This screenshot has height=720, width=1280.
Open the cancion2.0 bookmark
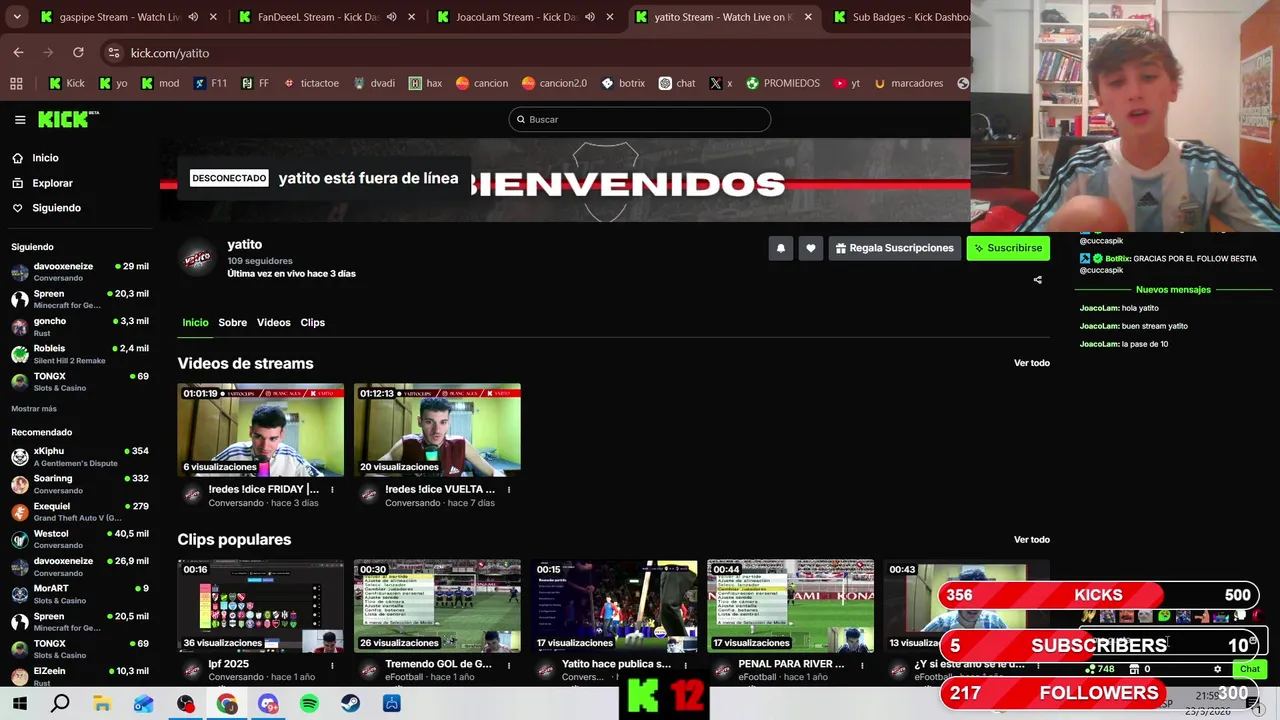554,83
